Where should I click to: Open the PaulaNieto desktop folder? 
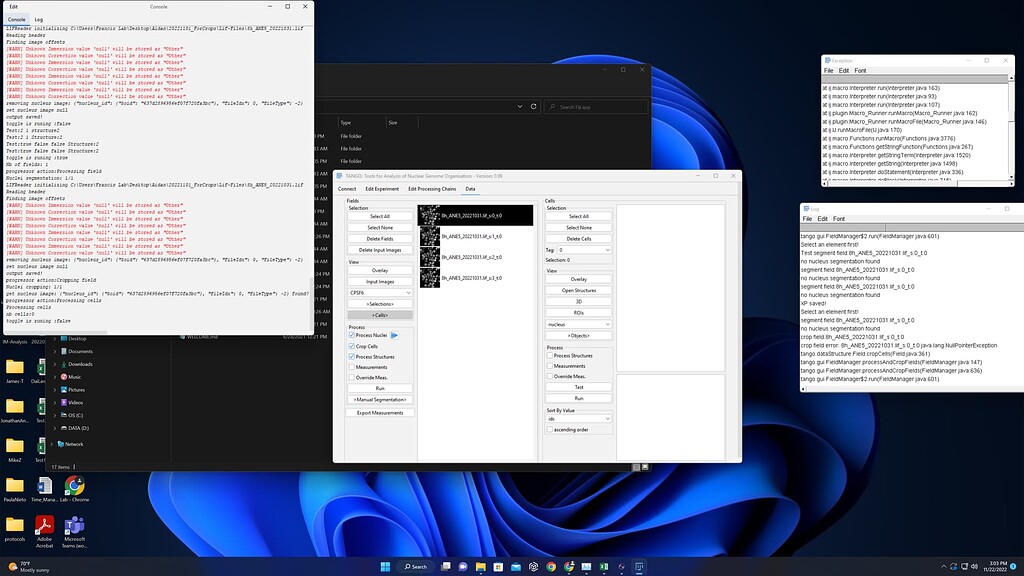[14, 488]
